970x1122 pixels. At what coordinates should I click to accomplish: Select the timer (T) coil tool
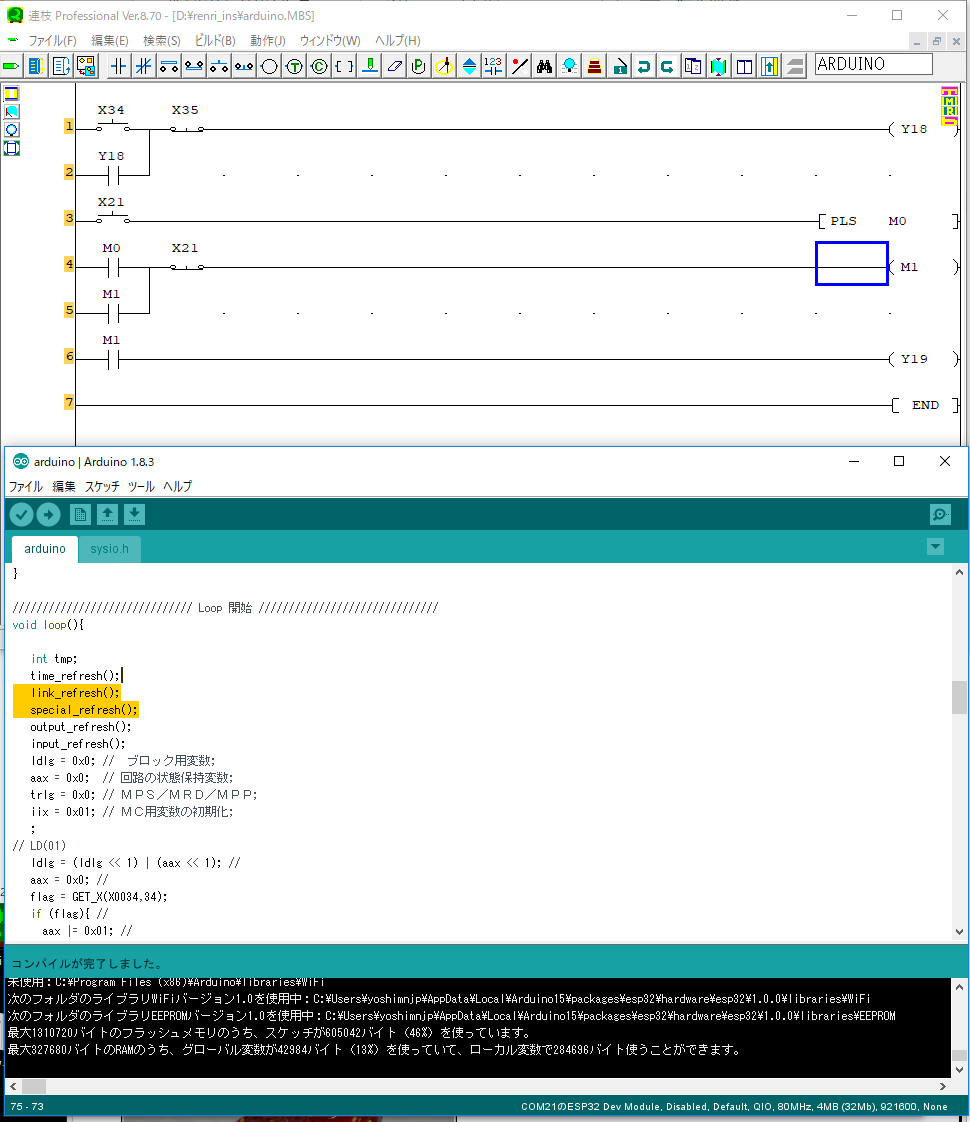coord(294,67)
